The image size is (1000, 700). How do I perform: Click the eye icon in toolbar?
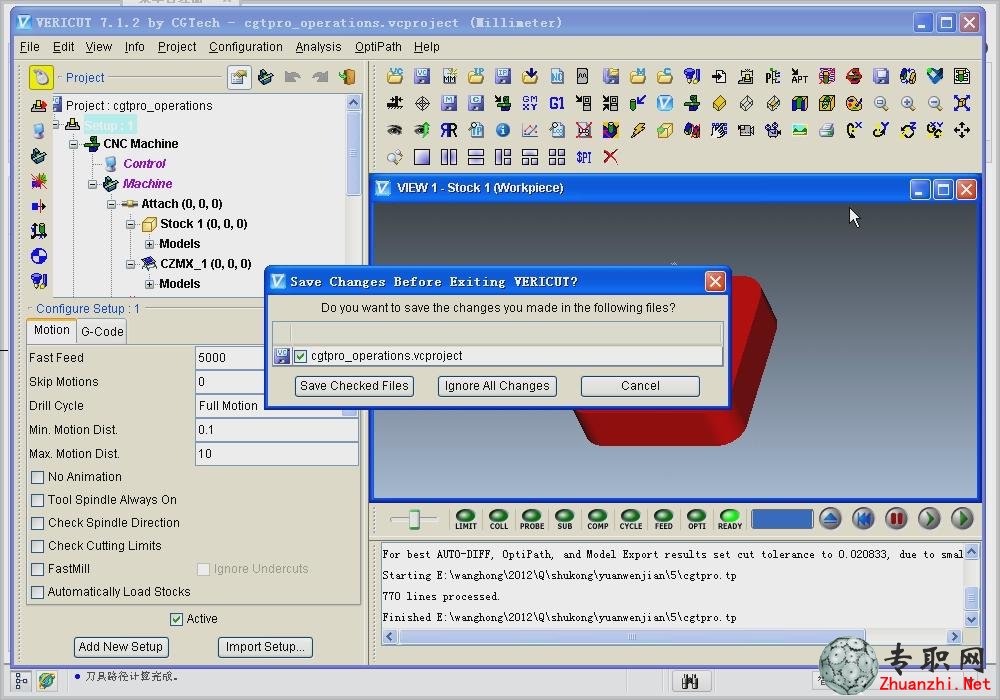(x=395, y=130)
